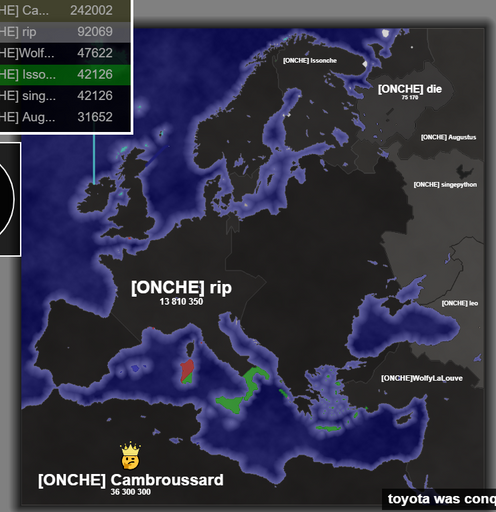Select the [ONCHE] Augustus map label
Screen dimensions: 496x512
click(x=448, y=137)
